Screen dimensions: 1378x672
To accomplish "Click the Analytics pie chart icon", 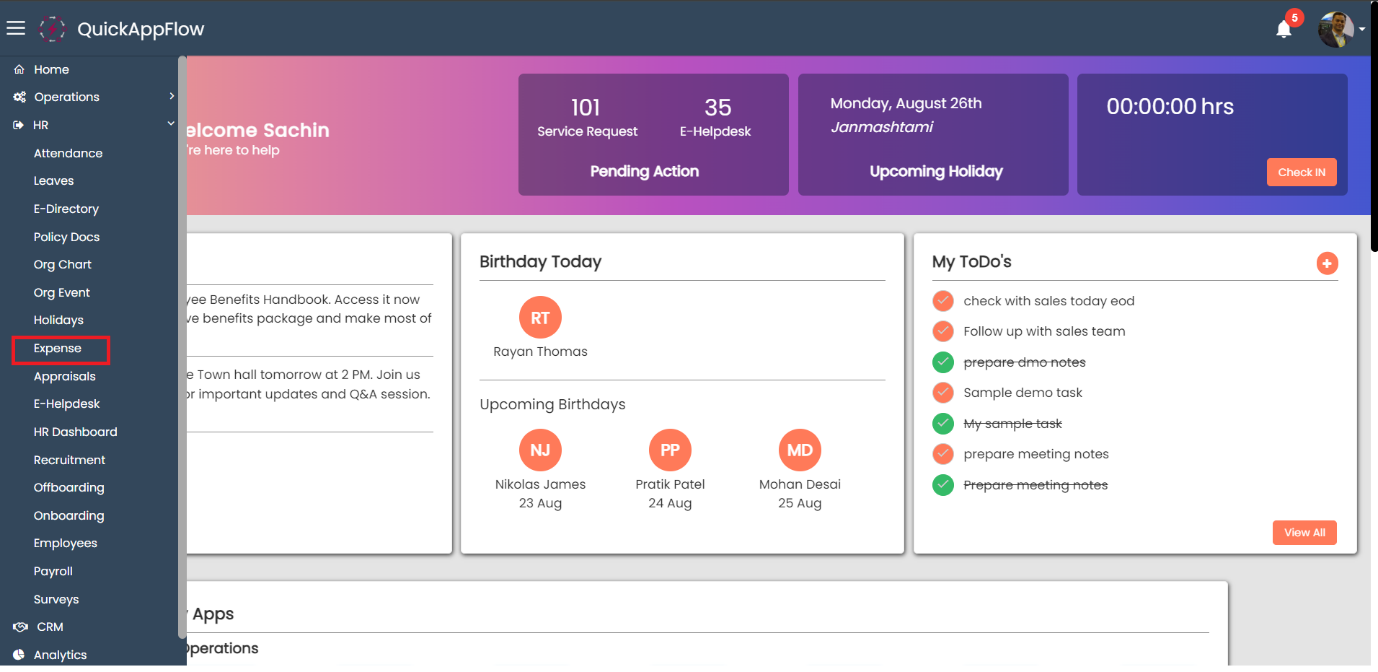I will [x=19, y=655].
